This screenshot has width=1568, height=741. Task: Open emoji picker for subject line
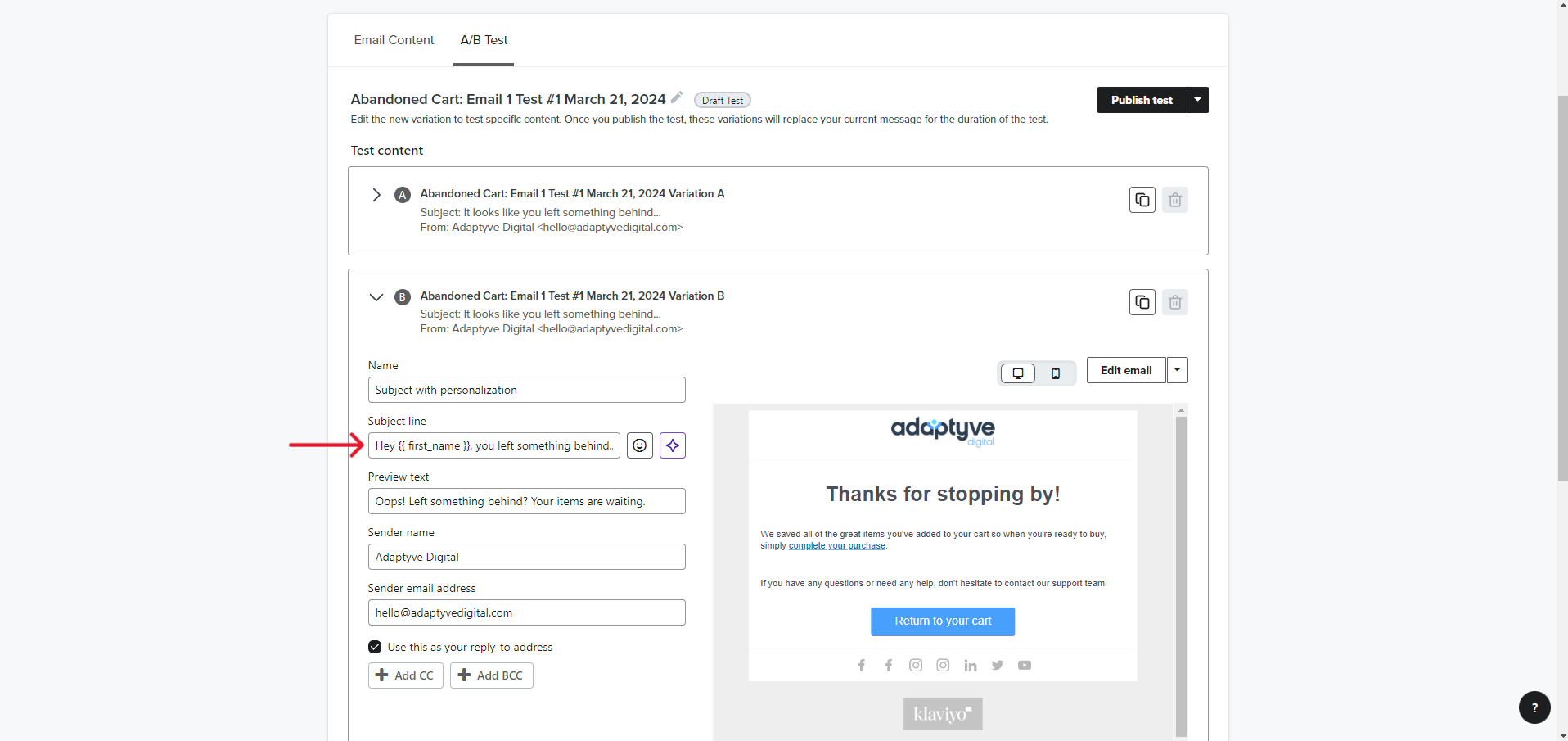639,445
